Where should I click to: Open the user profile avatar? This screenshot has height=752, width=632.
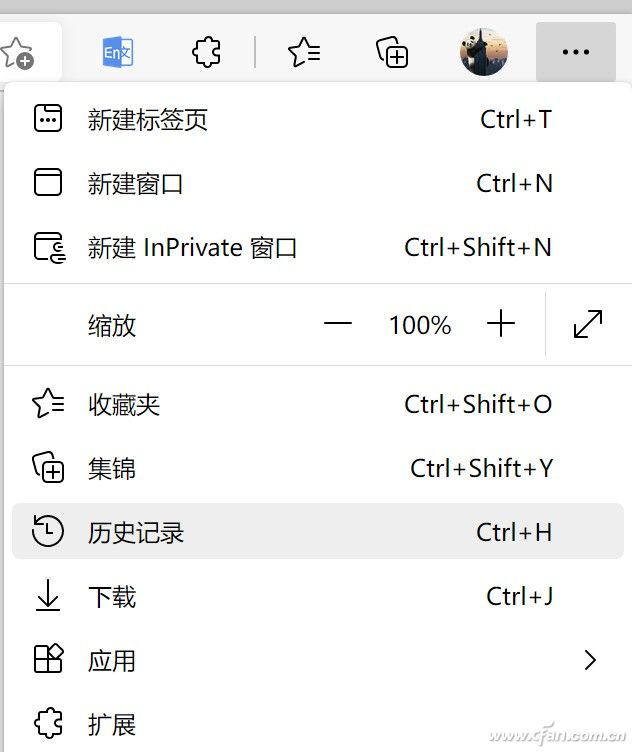484,52
